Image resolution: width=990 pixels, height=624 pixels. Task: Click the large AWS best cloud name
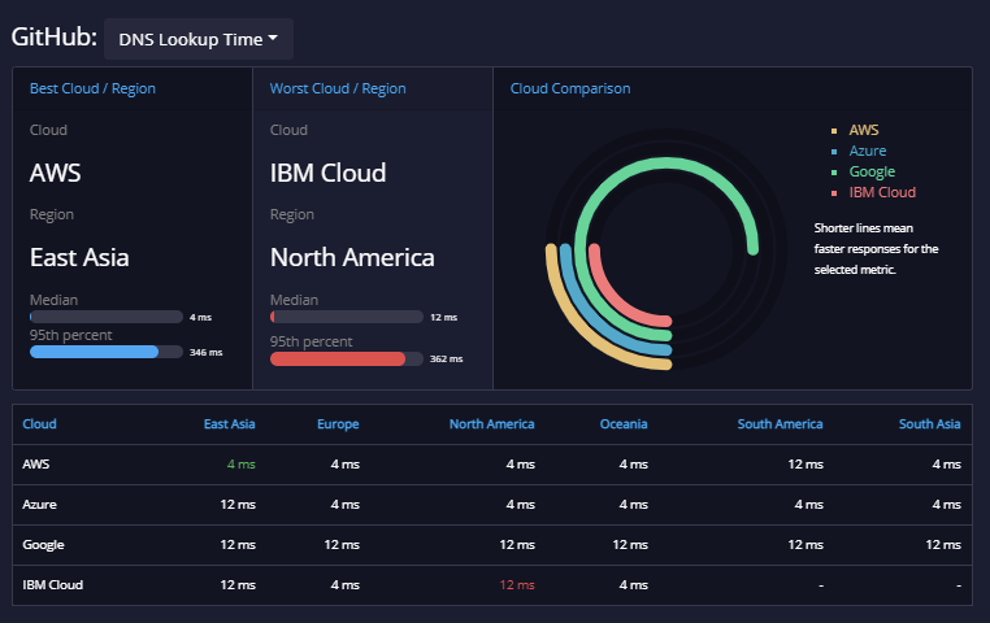pos(56,173)
